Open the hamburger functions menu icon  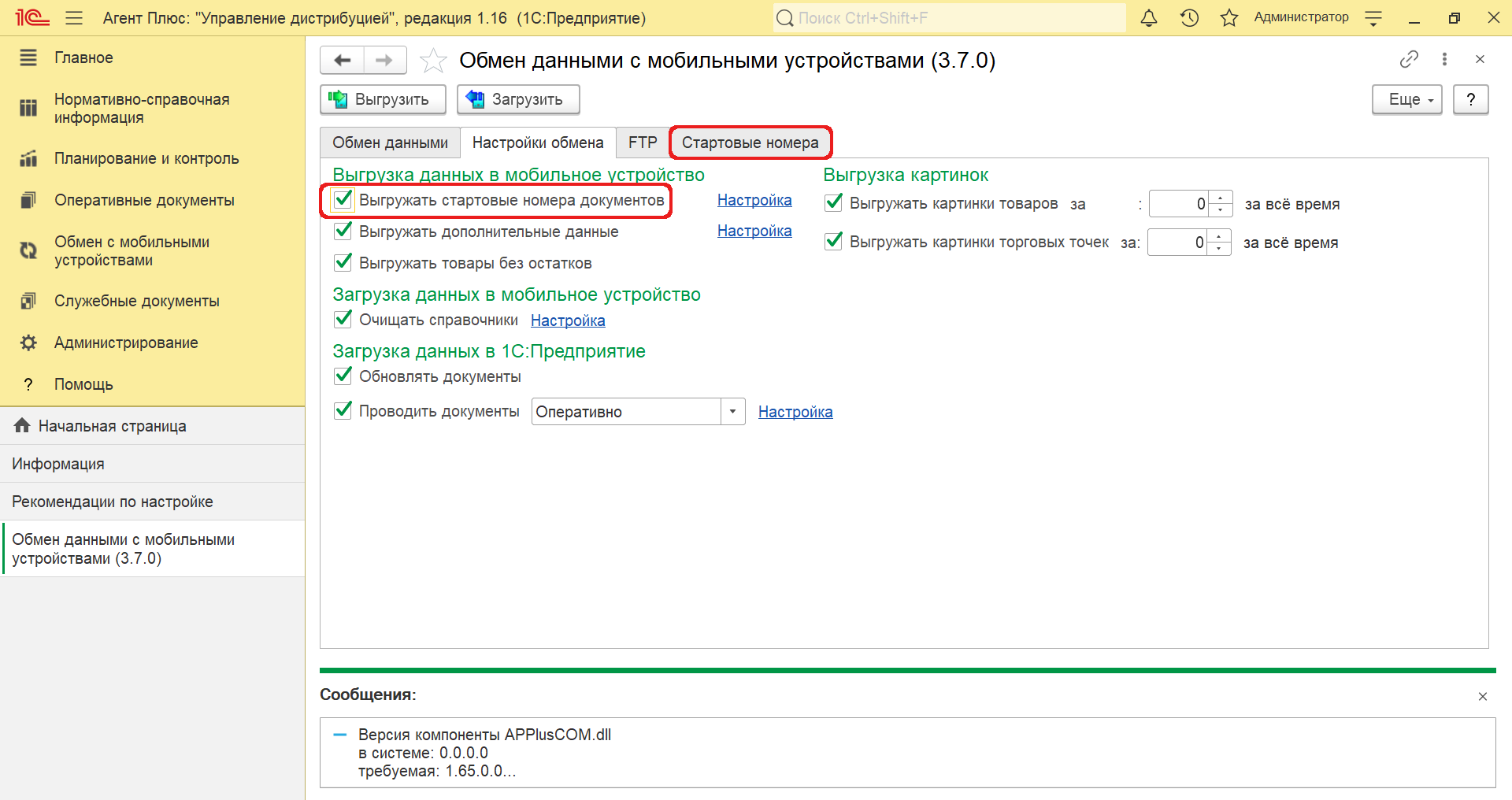click(x=74, y=18)
